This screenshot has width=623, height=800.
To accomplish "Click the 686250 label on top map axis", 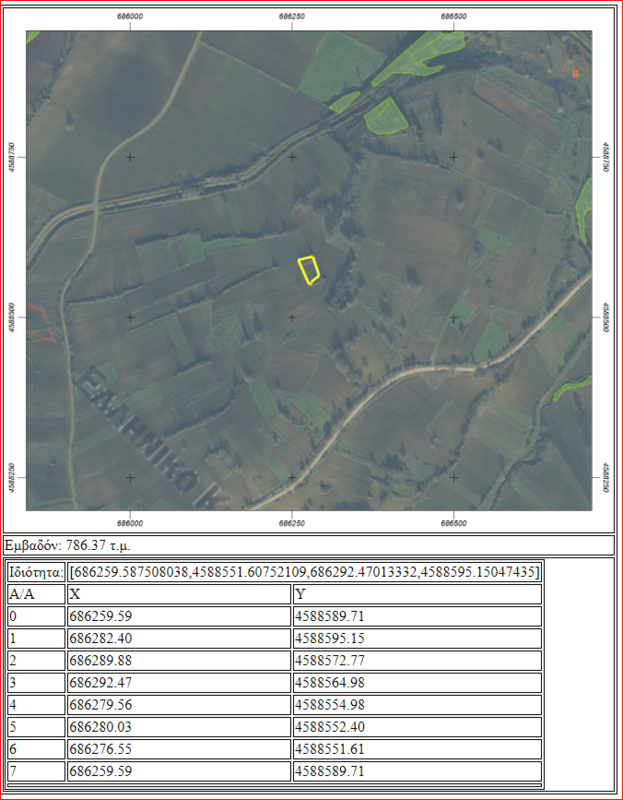I will coord(292,17).
